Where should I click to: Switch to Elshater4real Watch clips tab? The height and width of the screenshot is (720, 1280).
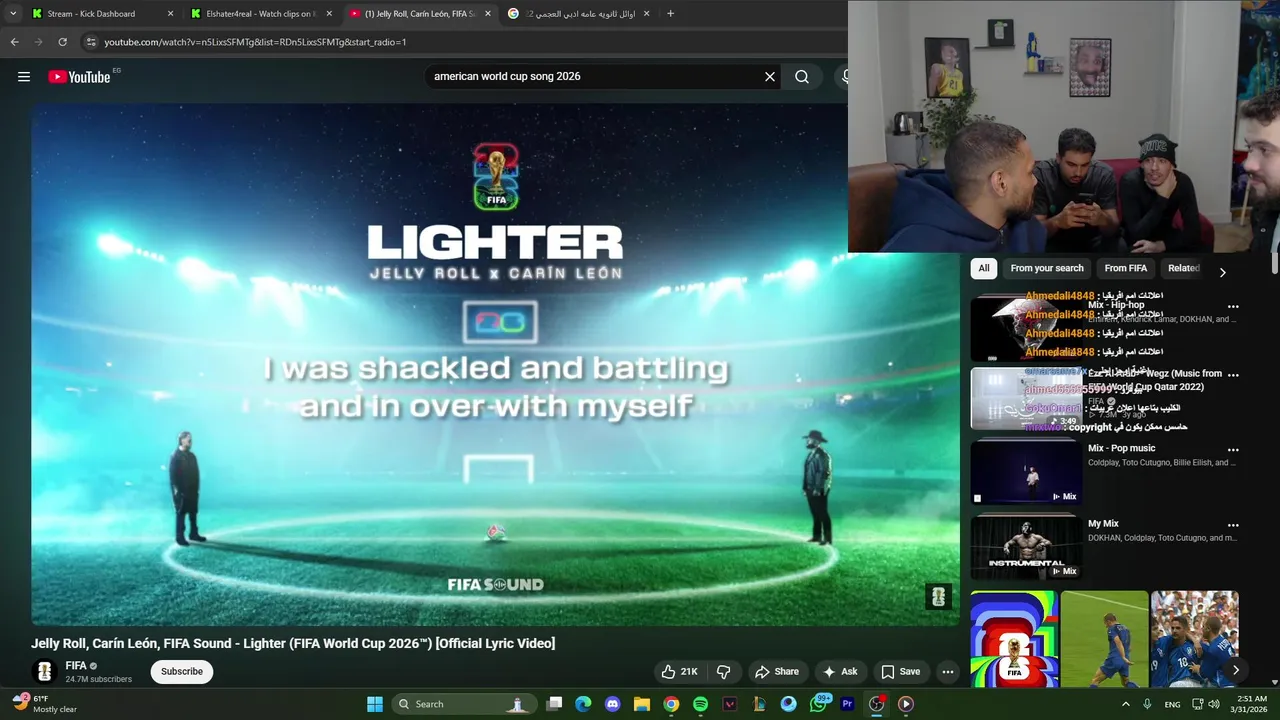pos(260,14)
